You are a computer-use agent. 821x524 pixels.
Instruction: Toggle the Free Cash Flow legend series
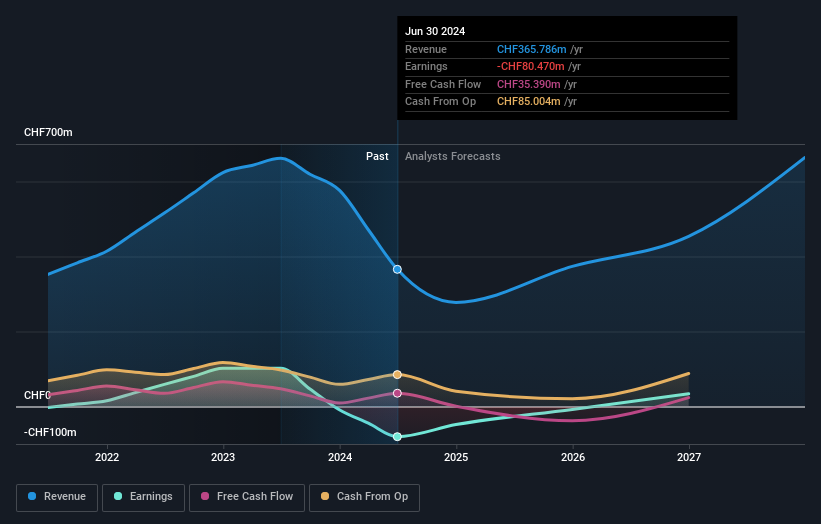pyautogui.click(x=247, y=497)
